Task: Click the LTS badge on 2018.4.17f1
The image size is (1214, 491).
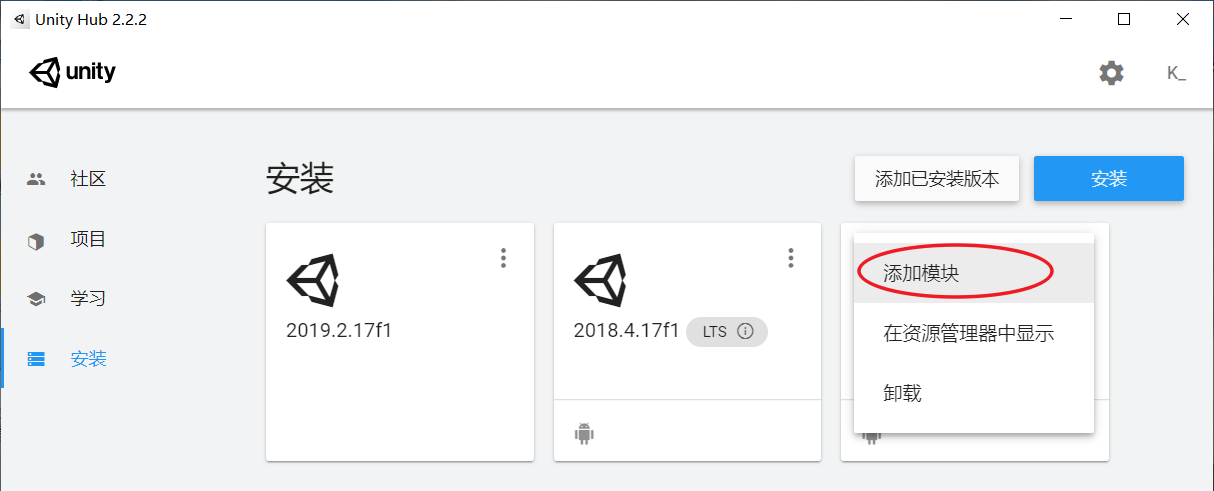Action: coord(726,332)
